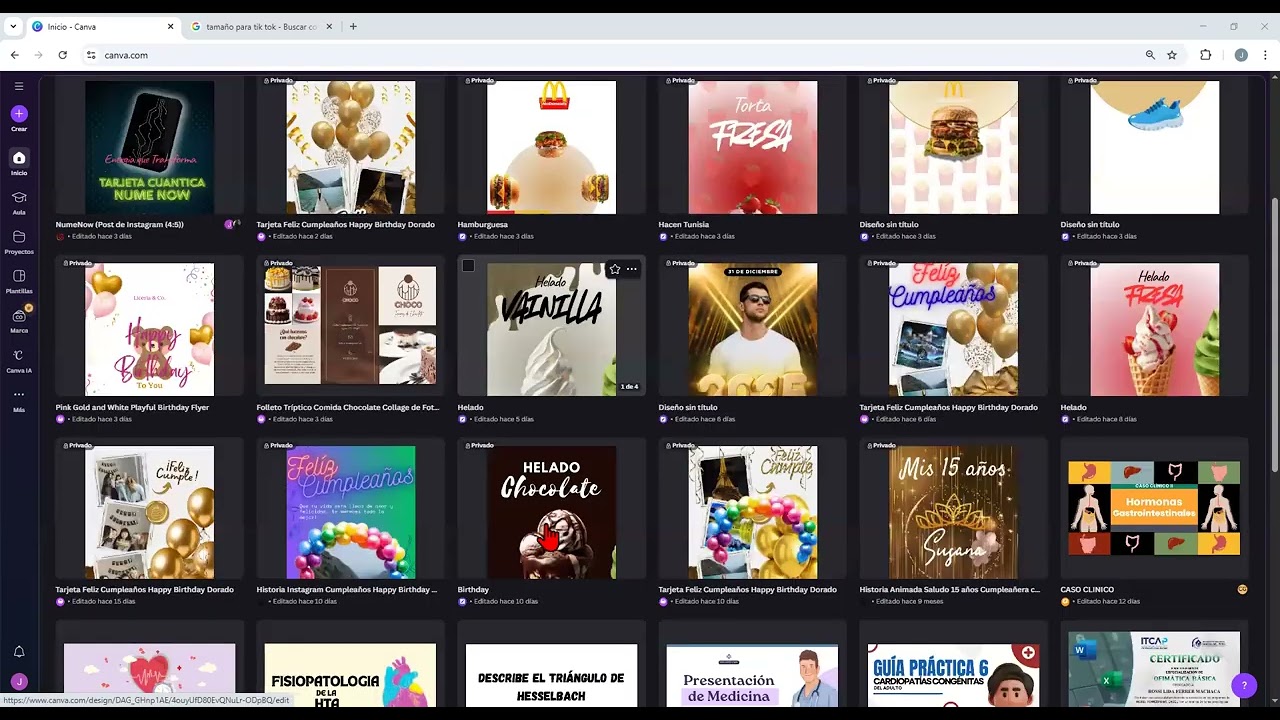The height and width of the screenshot is (720, 1280).
Task: Bookmark this page with star icon
Action: click(1172, 55)
